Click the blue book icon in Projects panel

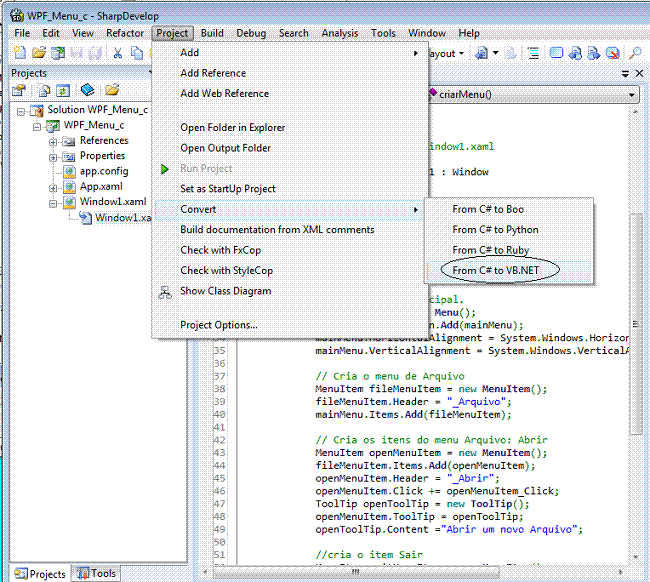[87, 90]
